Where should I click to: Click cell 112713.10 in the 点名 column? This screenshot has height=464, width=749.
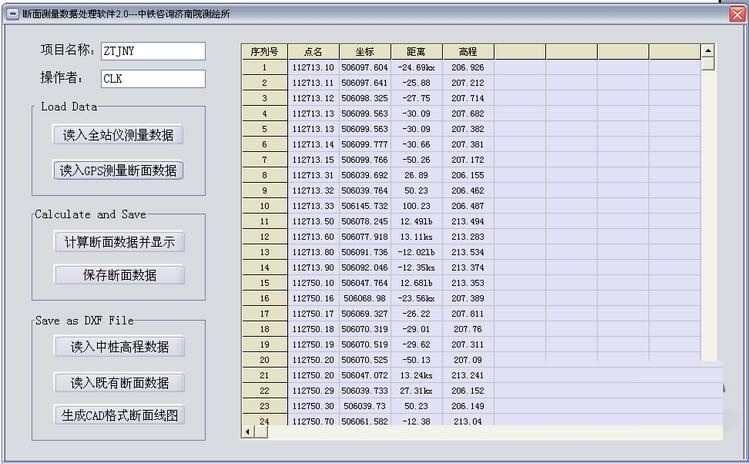click(313, 67)
